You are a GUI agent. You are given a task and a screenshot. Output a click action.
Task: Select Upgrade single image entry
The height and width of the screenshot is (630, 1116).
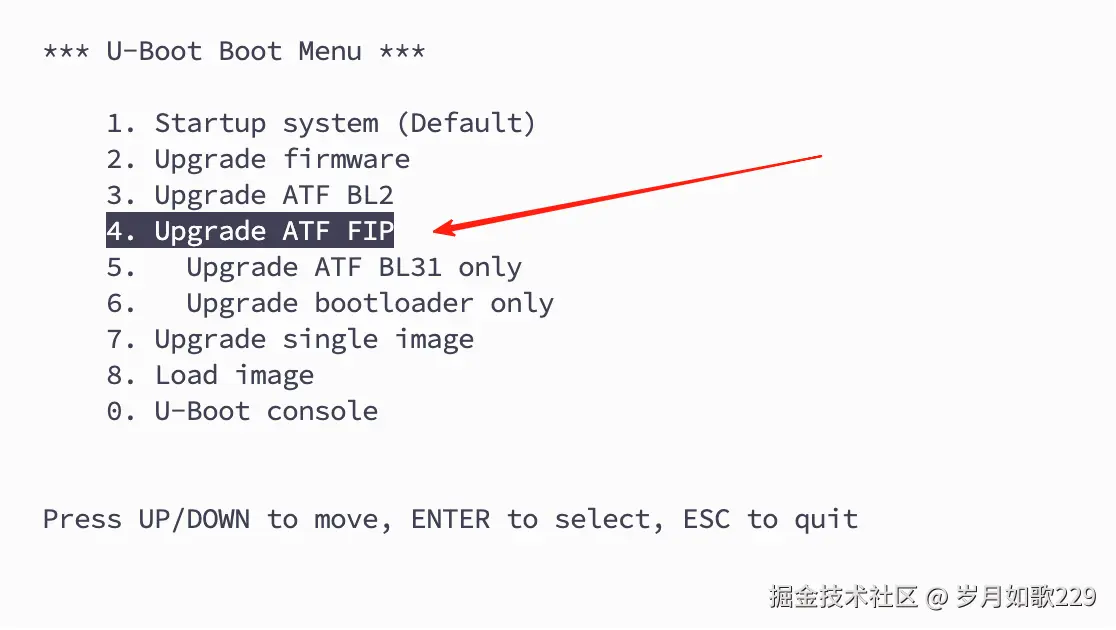pyautogui.click(x=290, y=340)
